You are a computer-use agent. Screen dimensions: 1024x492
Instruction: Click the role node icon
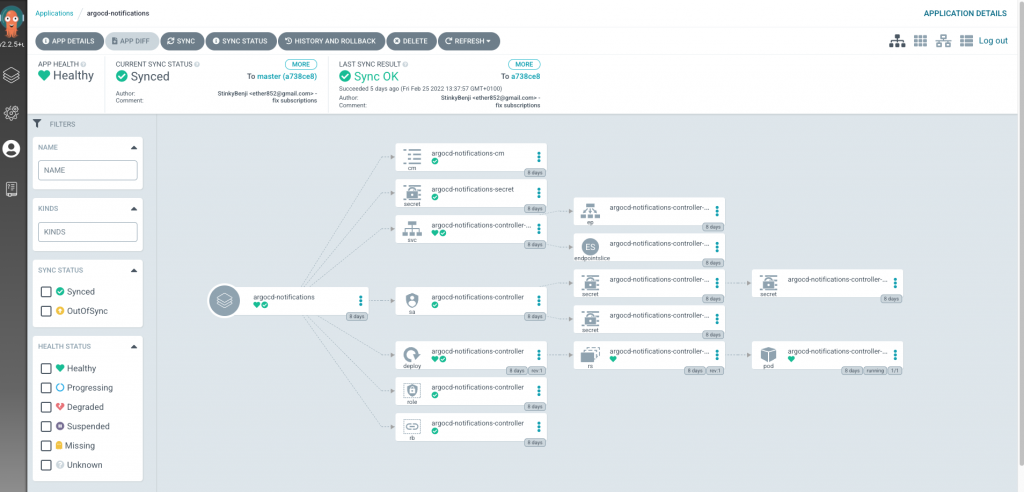click(412, 390)
